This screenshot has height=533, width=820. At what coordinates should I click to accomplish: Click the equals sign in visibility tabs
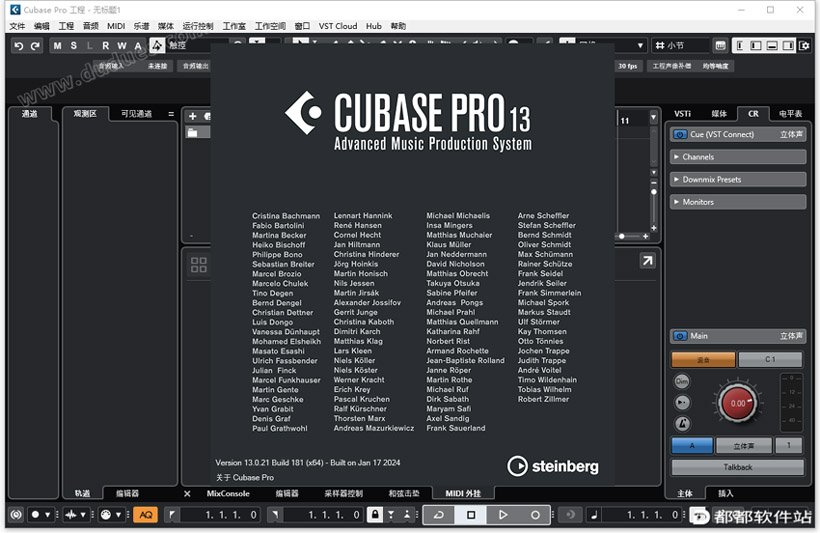pyautogui.click(x=171, y=114)
